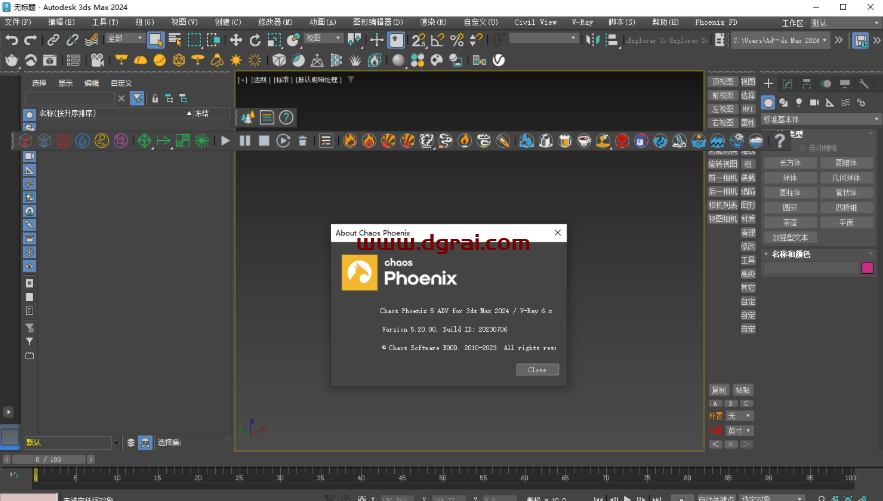Screen dimensions: 883x501
Task: Click the Phoenix toolbar help question mark
Action: (780, 141)
